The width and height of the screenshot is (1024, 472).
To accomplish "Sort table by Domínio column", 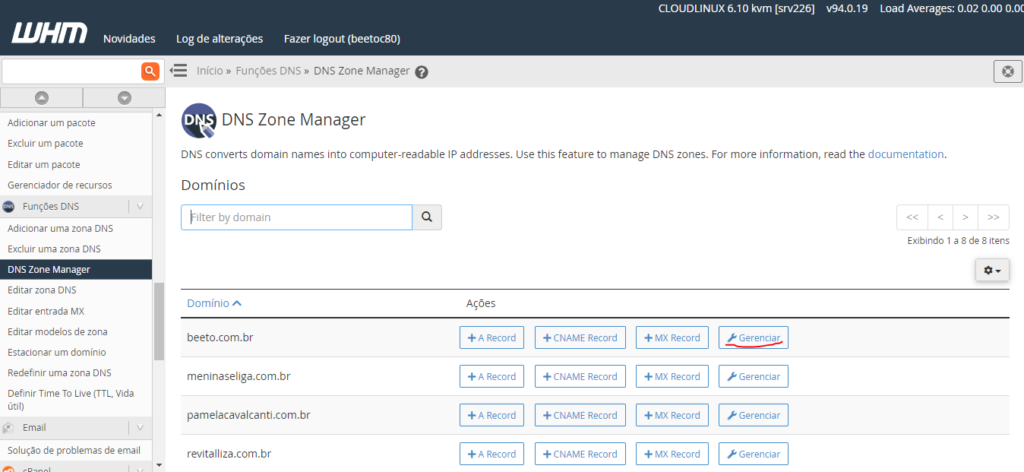I will [214, 303].
